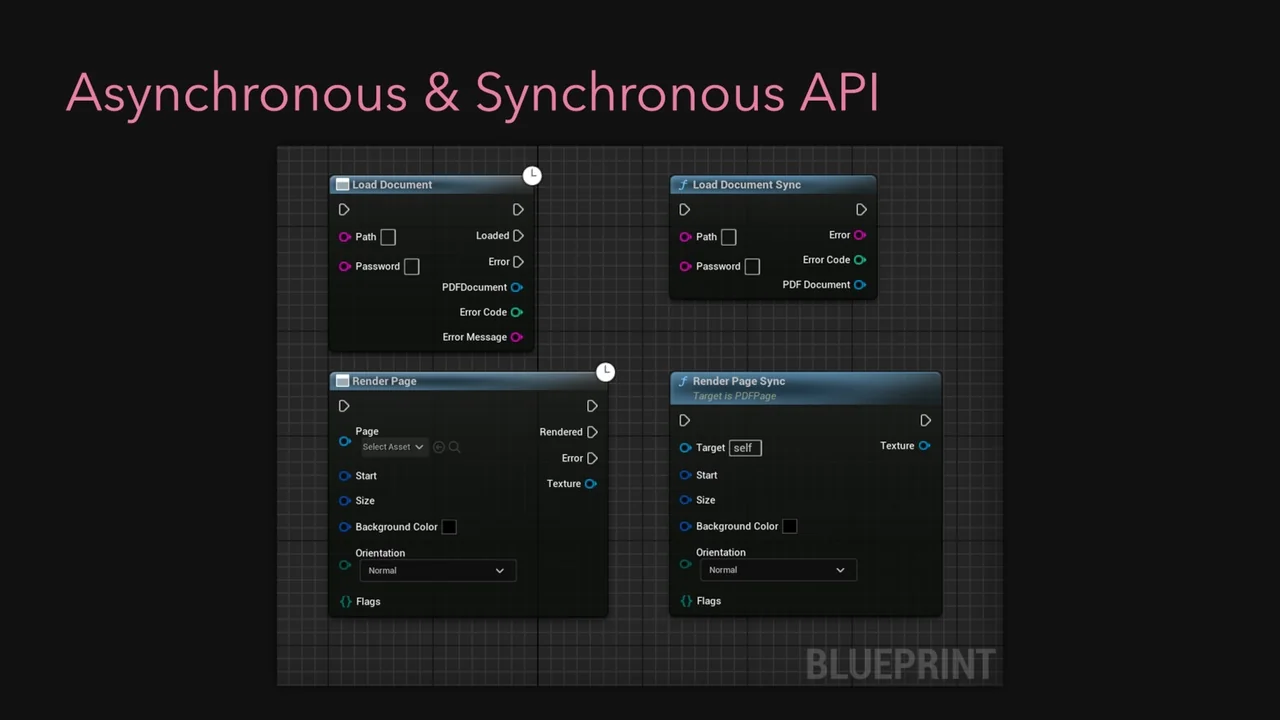
Task: Click the Texture output pin on Render Page Sync
Action: 924,446
